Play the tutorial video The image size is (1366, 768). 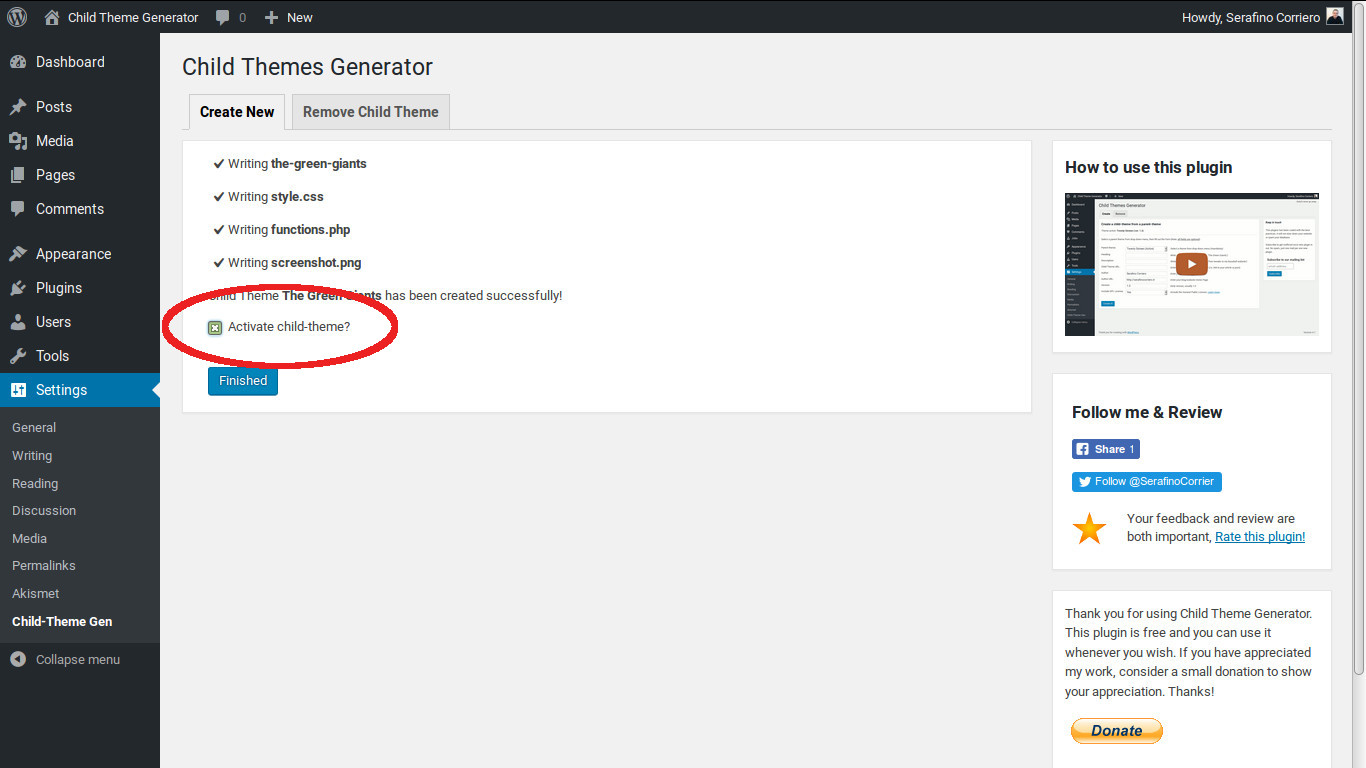coord(1191,264)
